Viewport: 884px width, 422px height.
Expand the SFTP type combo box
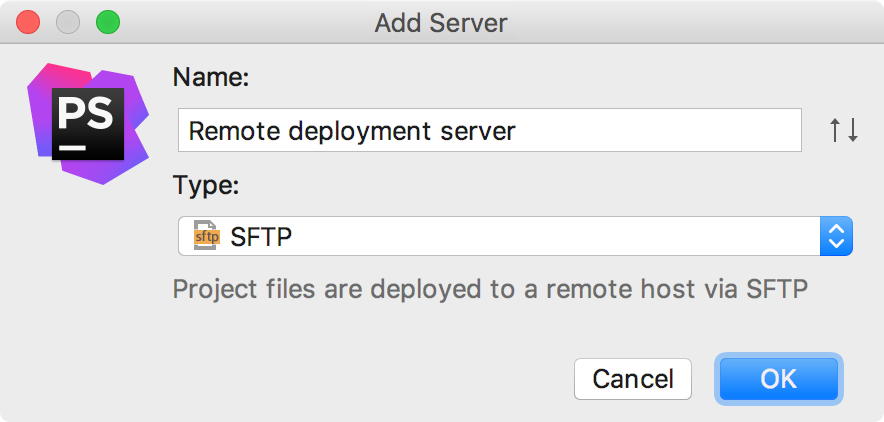click(x=515, y=236)
